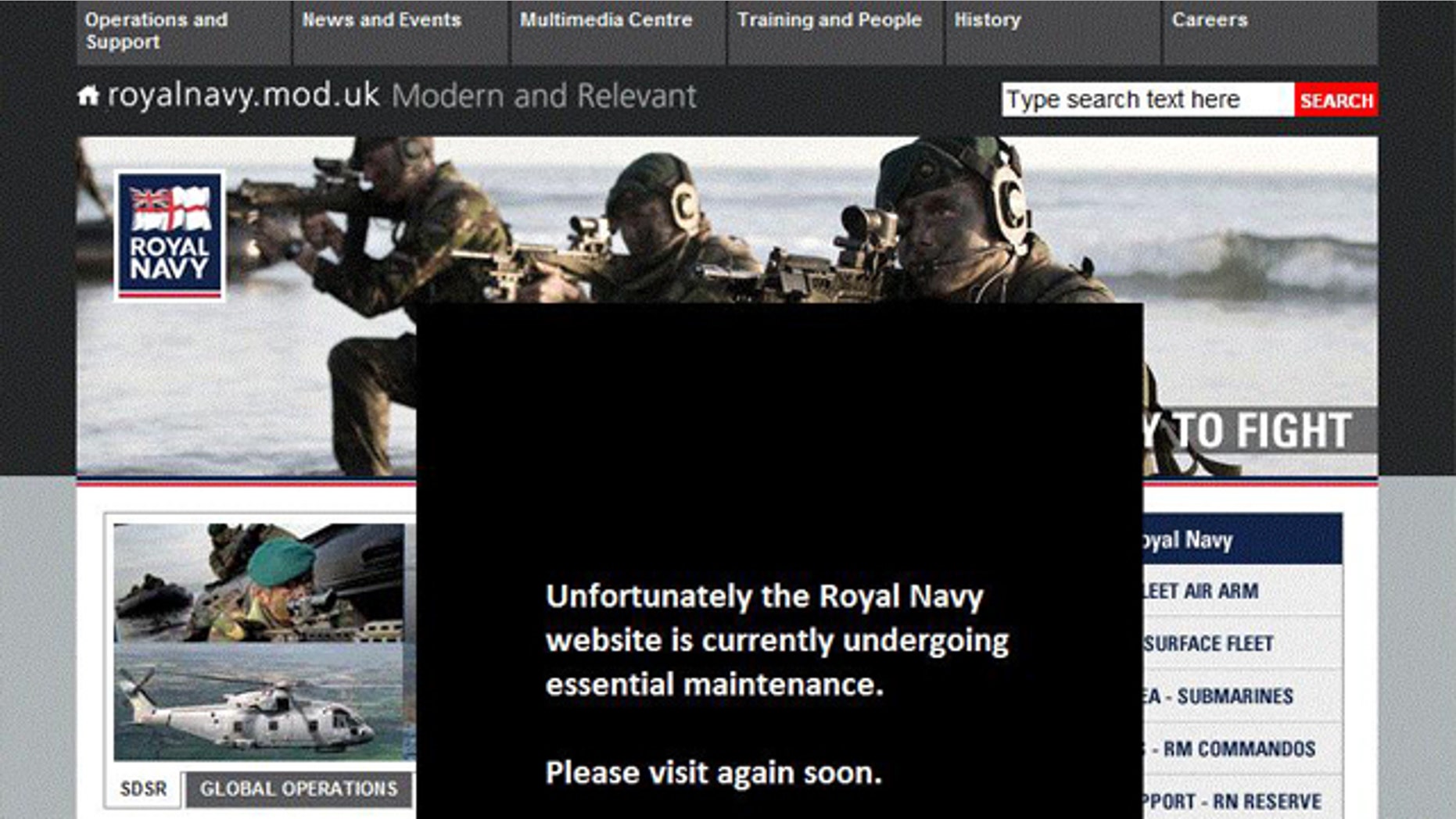This screenshot has width=1456, height=819.
Task: Open the Careers menu
Action: [x=1271, y=31]
